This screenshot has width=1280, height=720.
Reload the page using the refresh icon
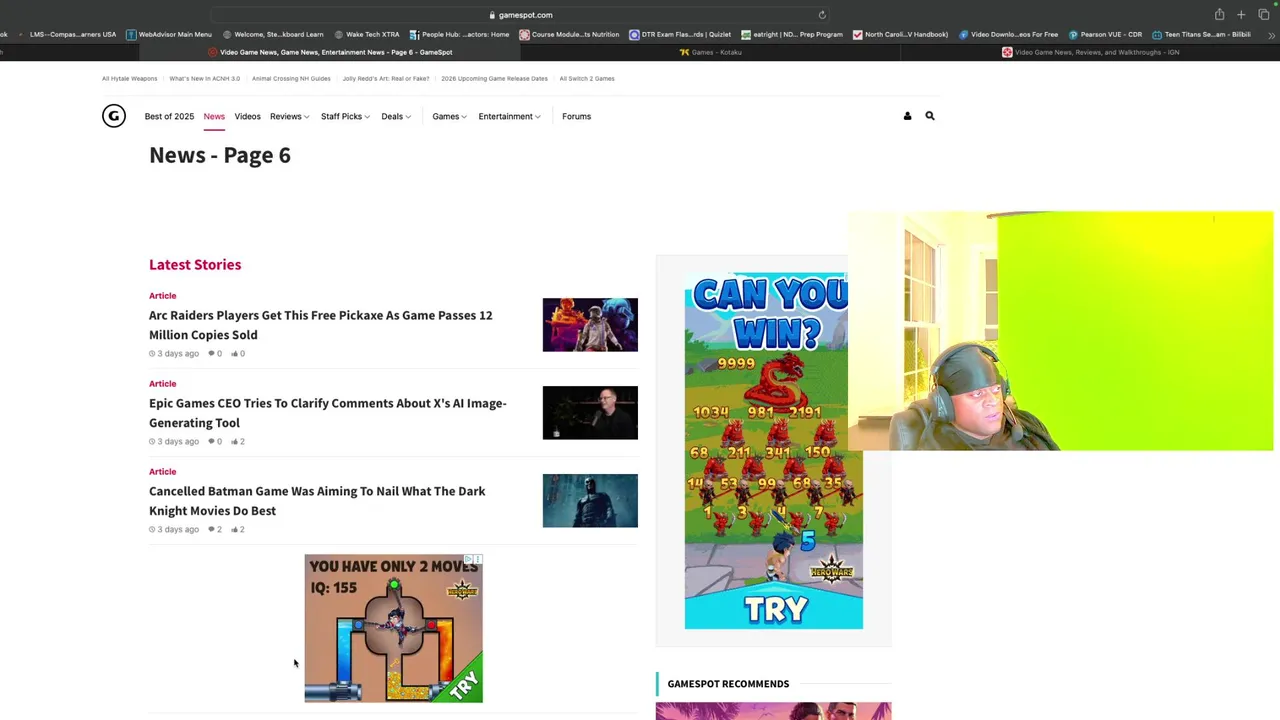pos(822,15)
